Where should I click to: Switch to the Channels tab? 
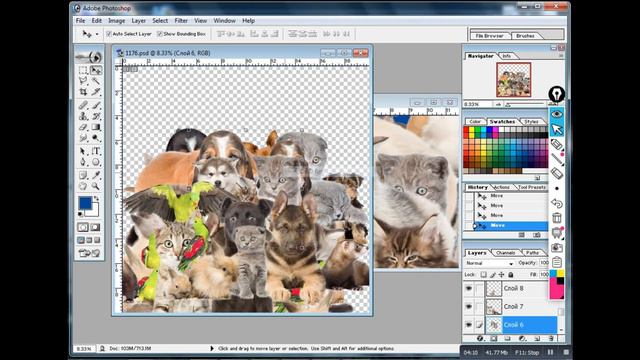(505, 253)
